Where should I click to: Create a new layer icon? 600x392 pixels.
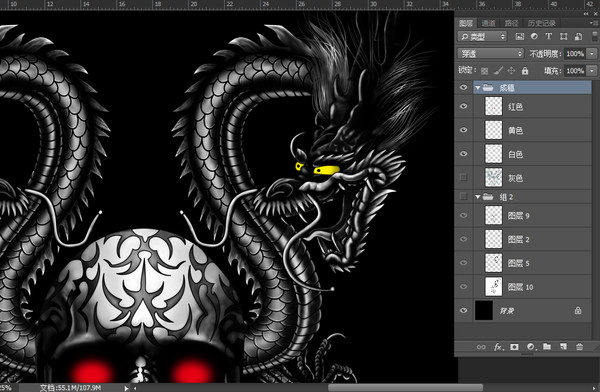pyautogui.click(x=563, y=346)
